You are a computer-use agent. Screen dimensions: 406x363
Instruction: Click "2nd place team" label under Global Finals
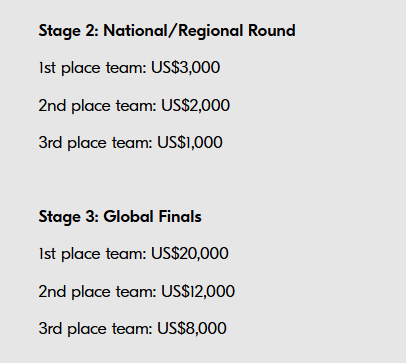pyautogui.click(x=98, y=292)
